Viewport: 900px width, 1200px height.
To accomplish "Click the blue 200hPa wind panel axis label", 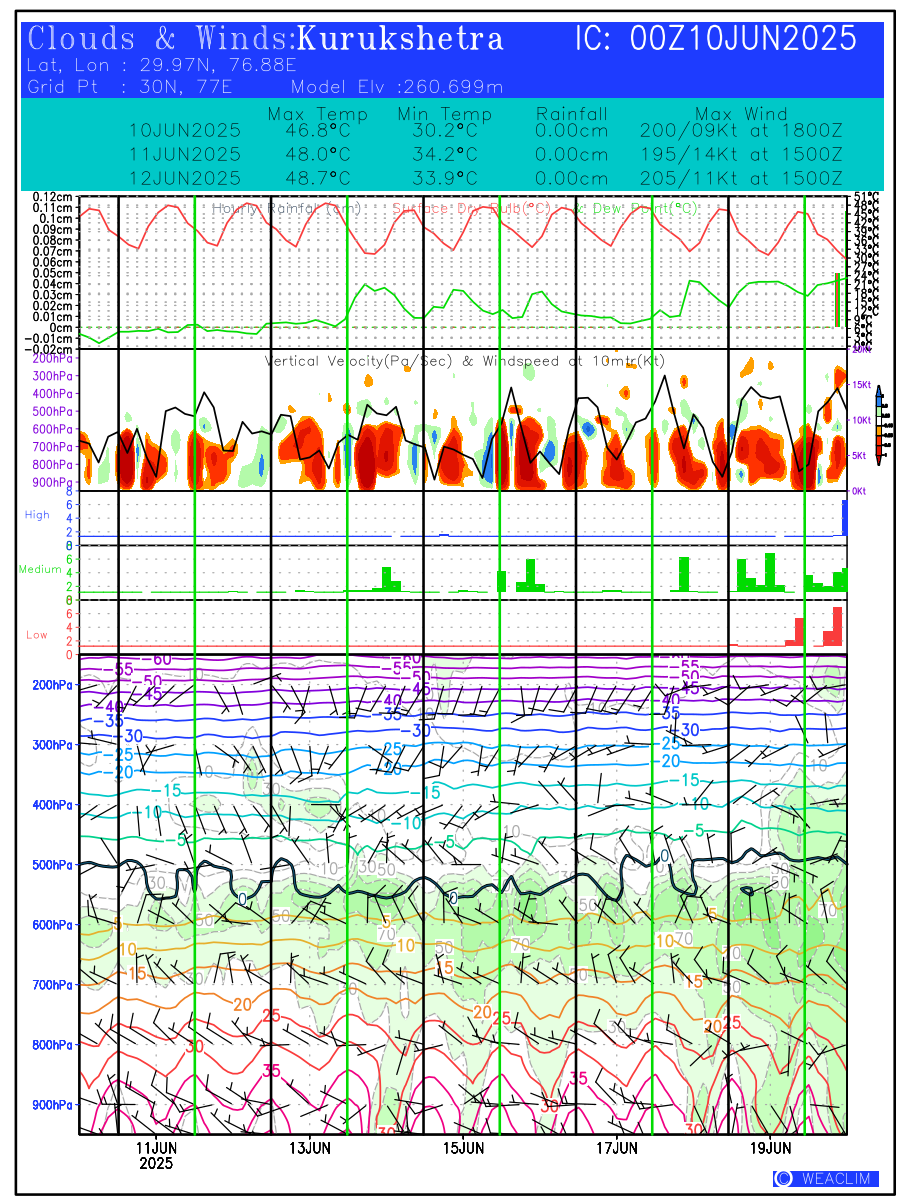I will click(53, 685).
